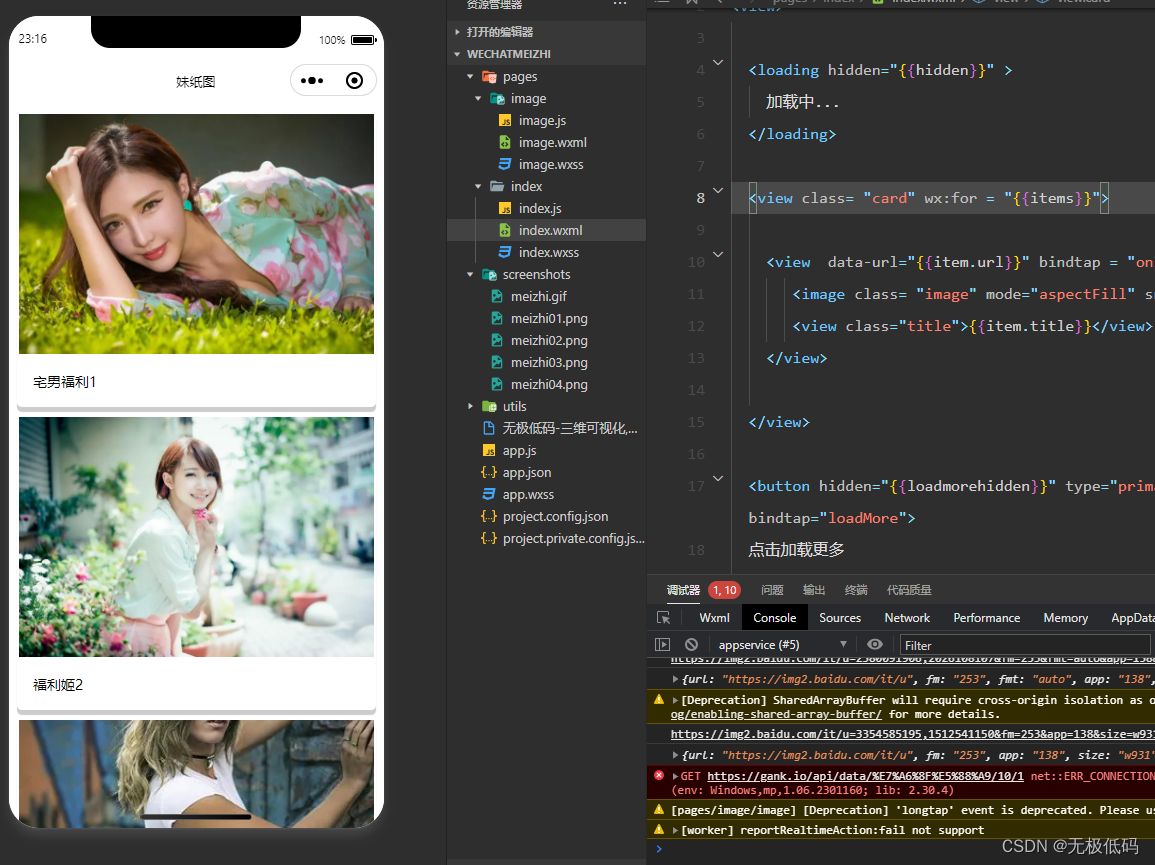
Task: Switch to the 代码质量 panel tab
Action: click(909, 590)
